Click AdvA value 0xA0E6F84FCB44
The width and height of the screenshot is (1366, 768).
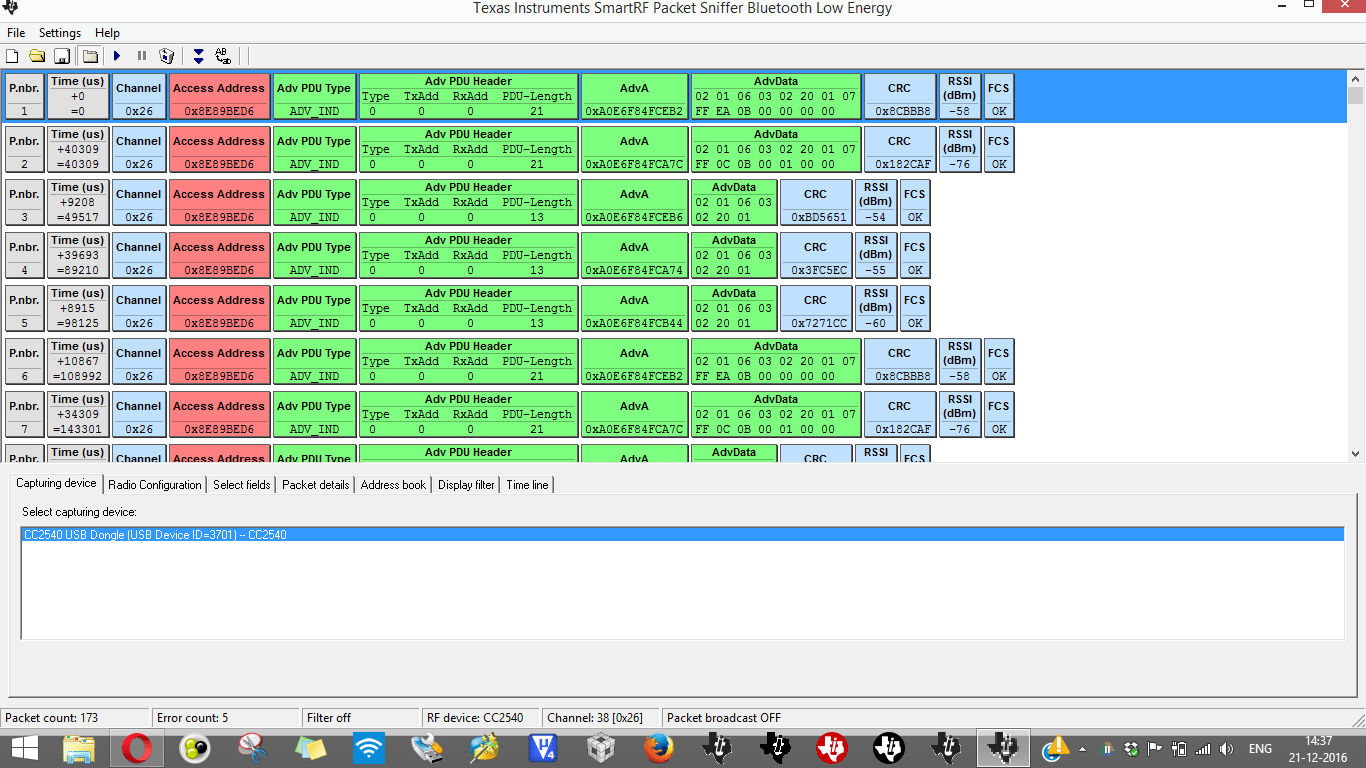[x=634, y=323]
